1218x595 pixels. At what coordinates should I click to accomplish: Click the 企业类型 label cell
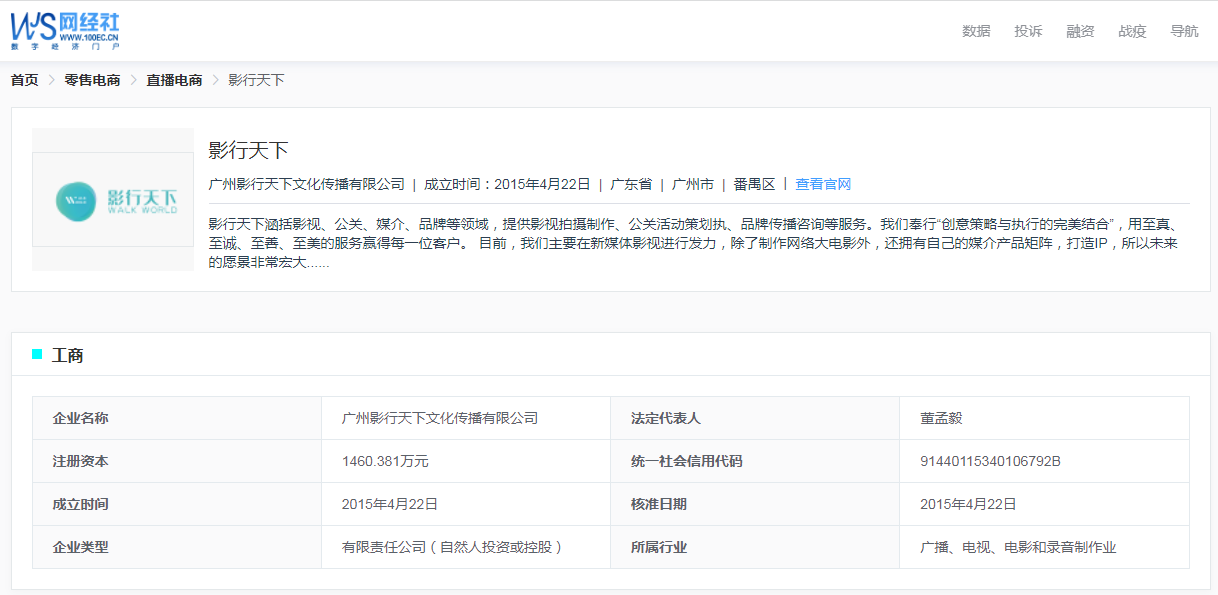click(177, 547)
